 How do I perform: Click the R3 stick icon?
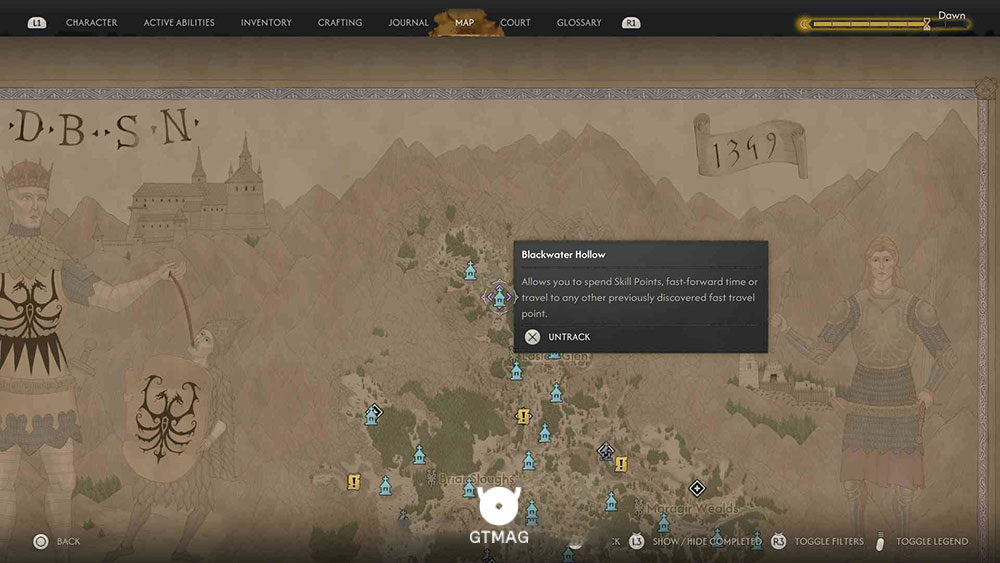(x=779, y=541)
